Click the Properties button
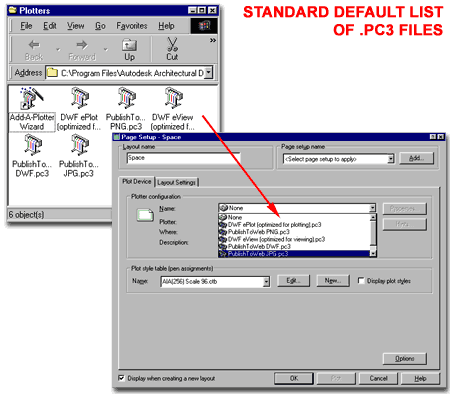This screenshot has width=450, height=394. (x=404, y=209)
